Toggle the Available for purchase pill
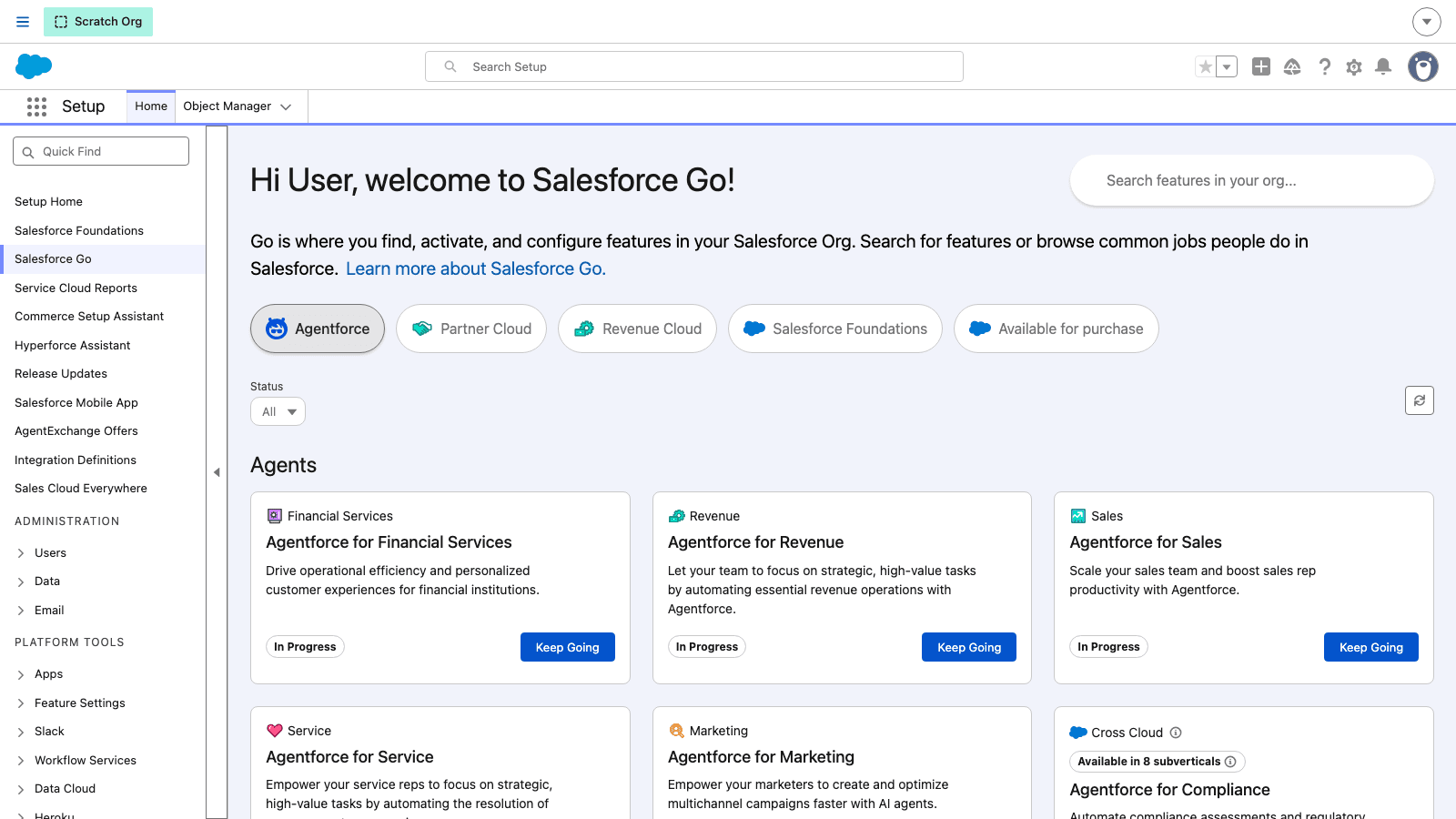This screenshot has height=819, width=1456. pos(1056,329)
